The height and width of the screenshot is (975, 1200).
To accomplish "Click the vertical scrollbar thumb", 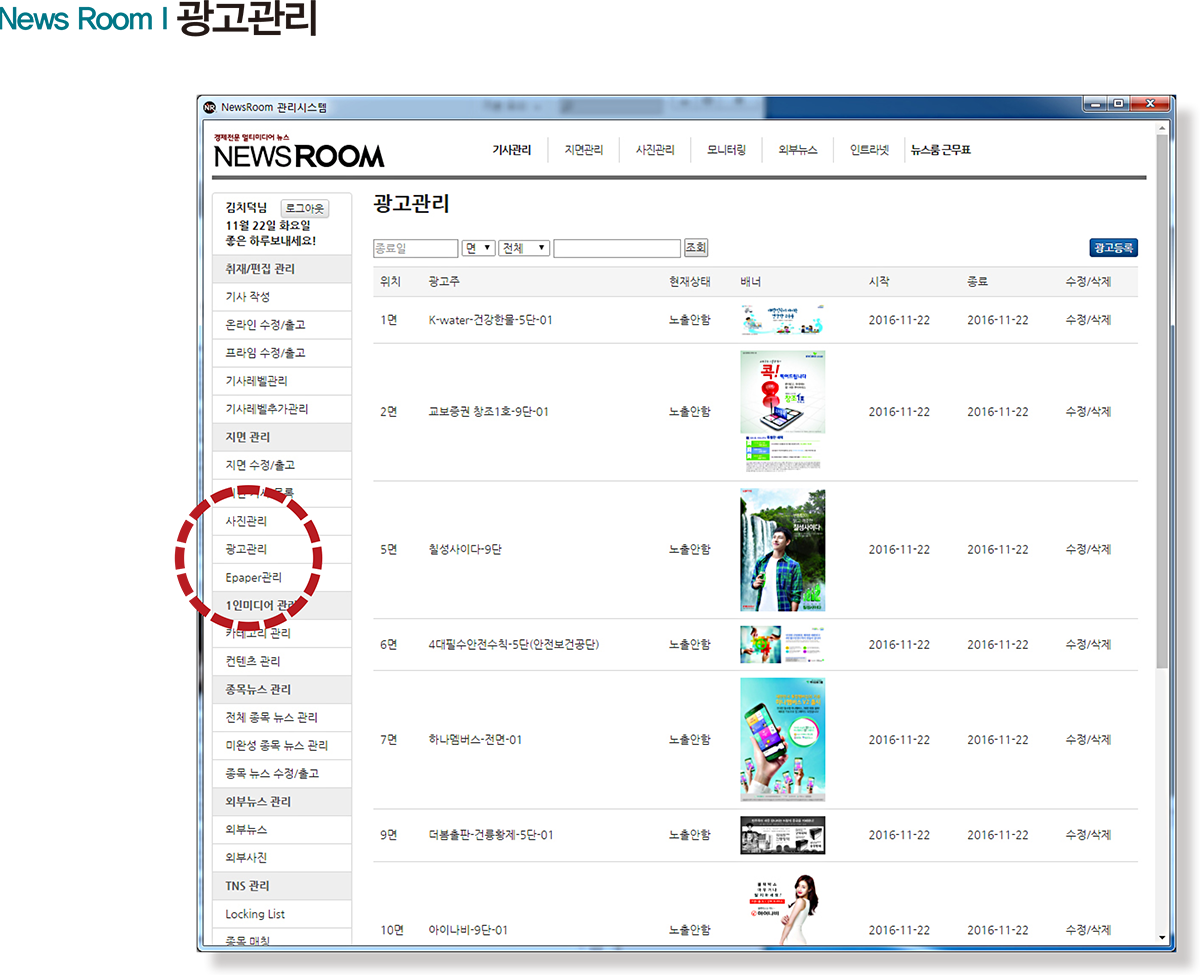I will coord(1161,400).
